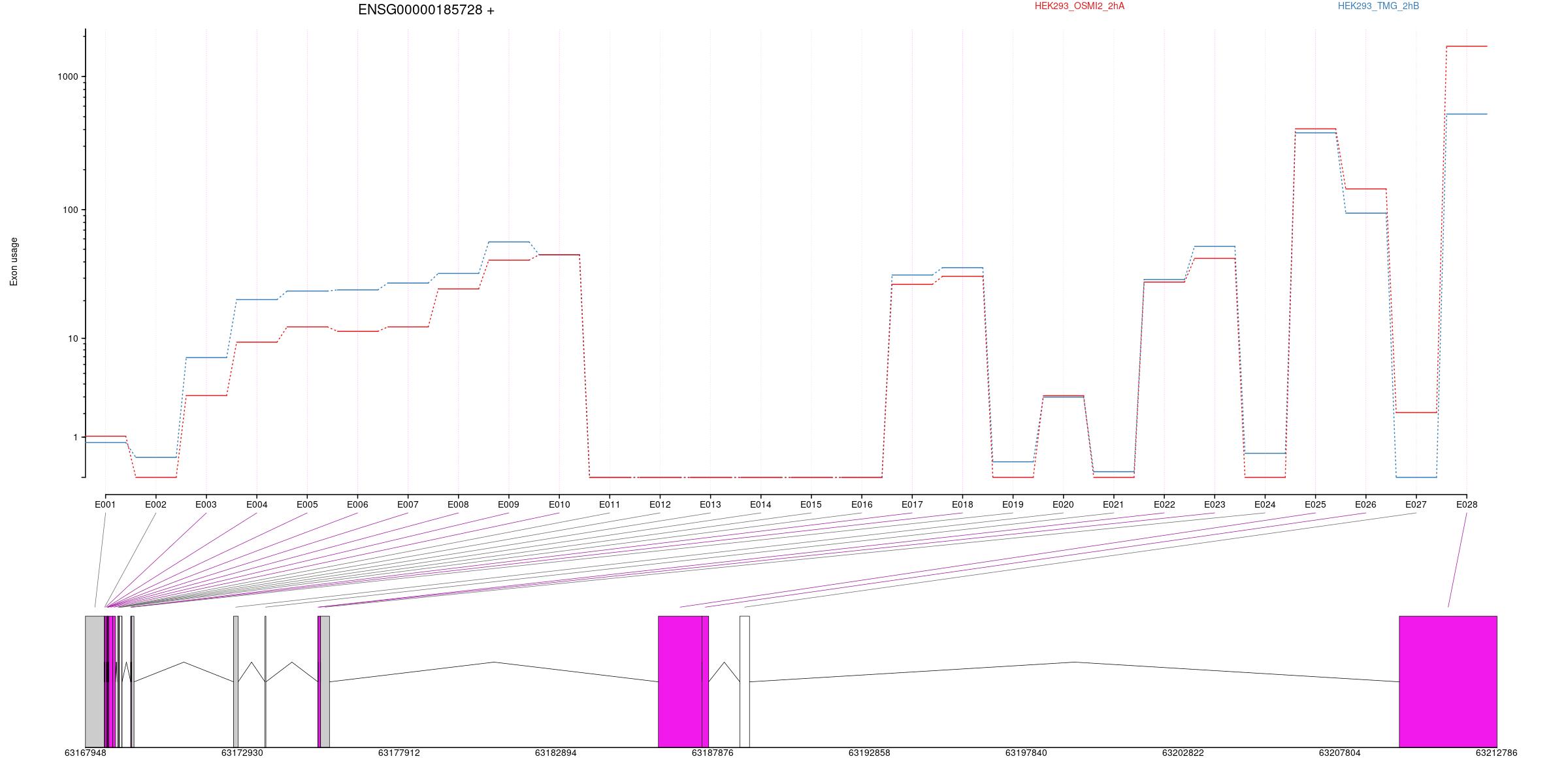Screen dimensions: 1568x784
Task: Select exon label E021
Action: pyautogui.click(x=1113, y=504)
